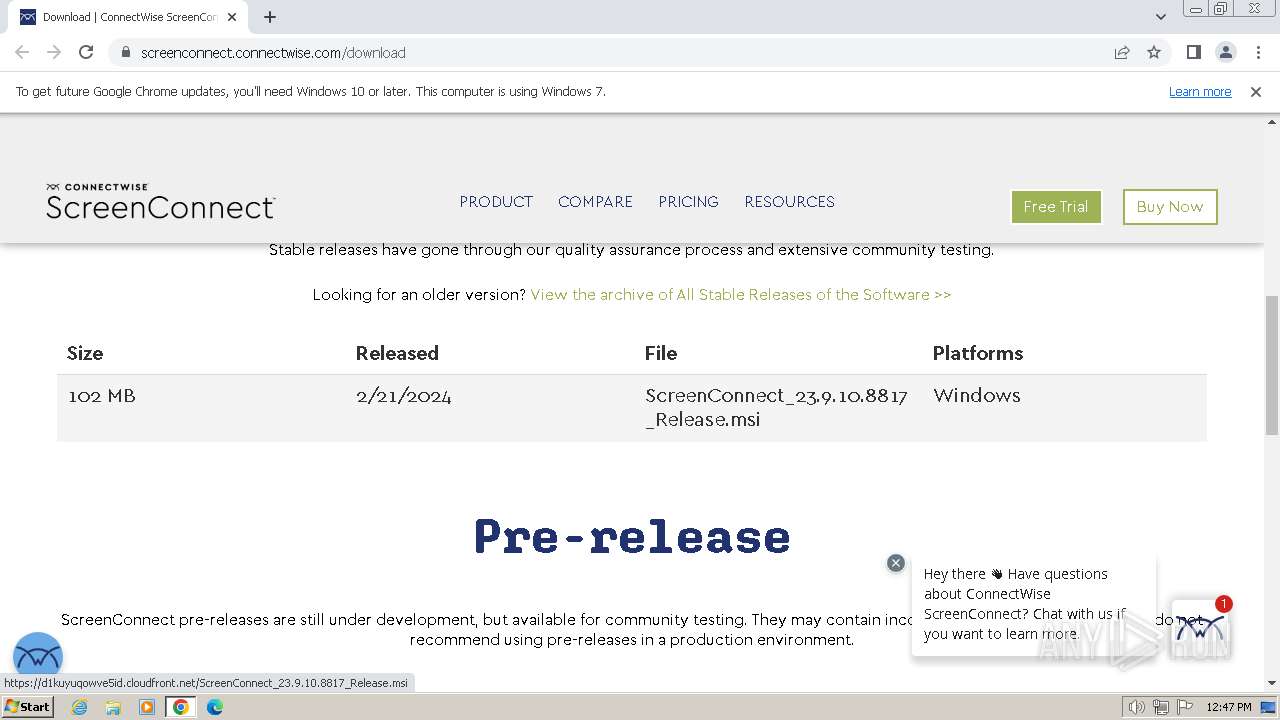Select the 2/21/2024 release date
This screenshot has height=720, width=1280.
pos(404,396)
